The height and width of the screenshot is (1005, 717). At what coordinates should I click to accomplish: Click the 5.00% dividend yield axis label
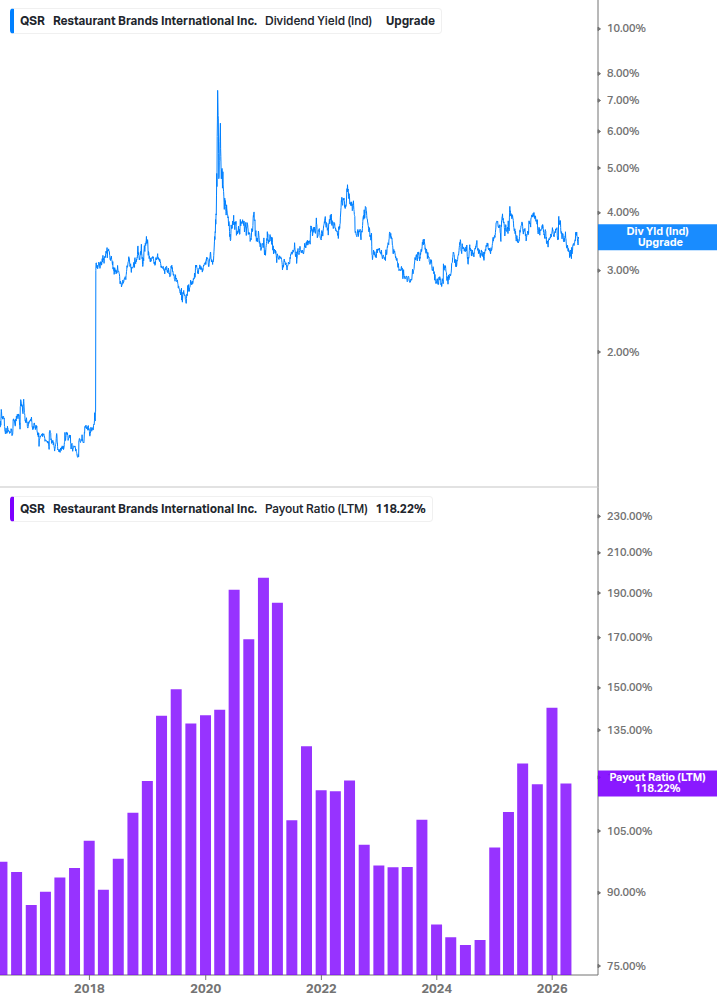[623, 169]
